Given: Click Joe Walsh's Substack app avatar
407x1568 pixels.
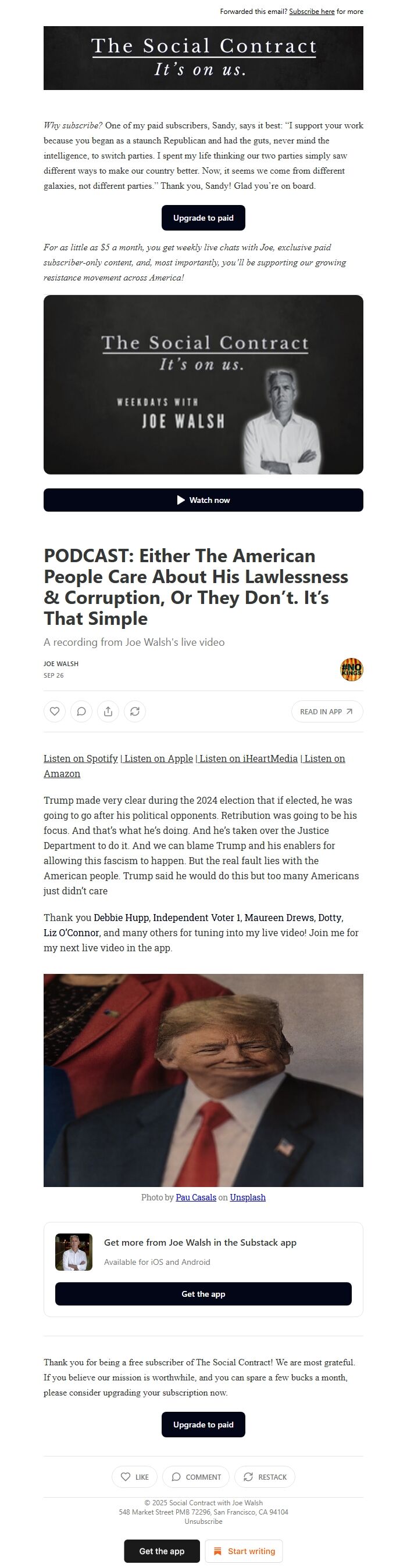Looking at the screenshot, I should click(x=74, y=1252).
